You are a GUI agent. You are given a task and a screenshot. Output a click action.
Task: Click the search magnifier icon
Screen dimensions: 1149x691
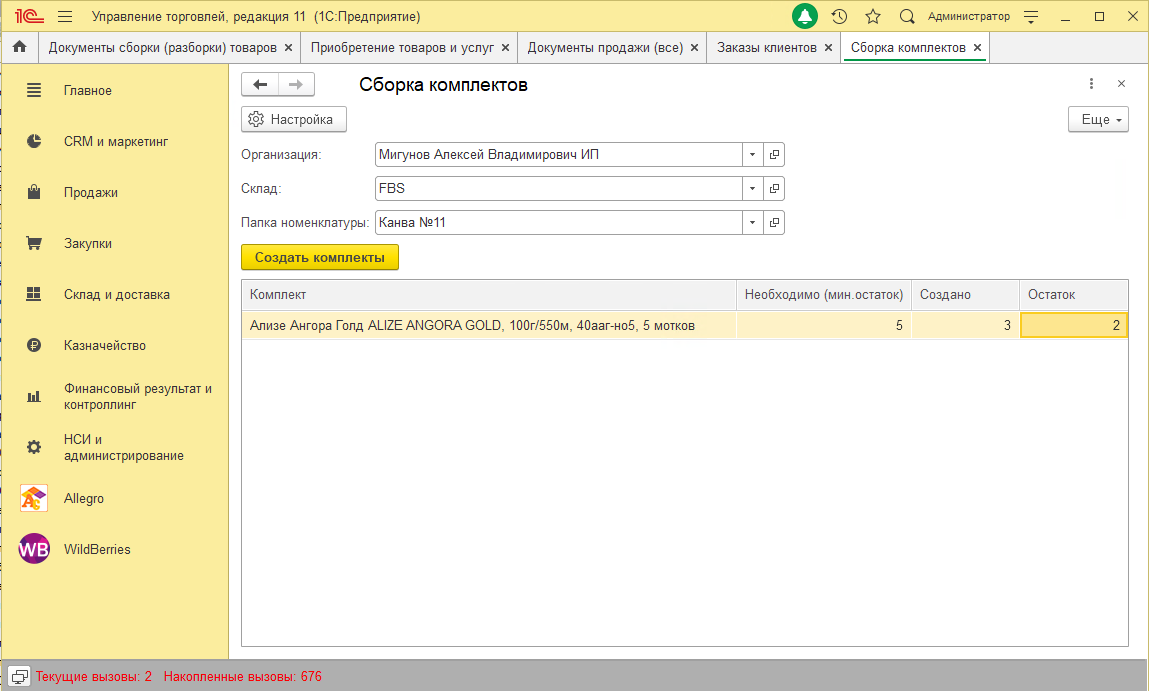907,16
